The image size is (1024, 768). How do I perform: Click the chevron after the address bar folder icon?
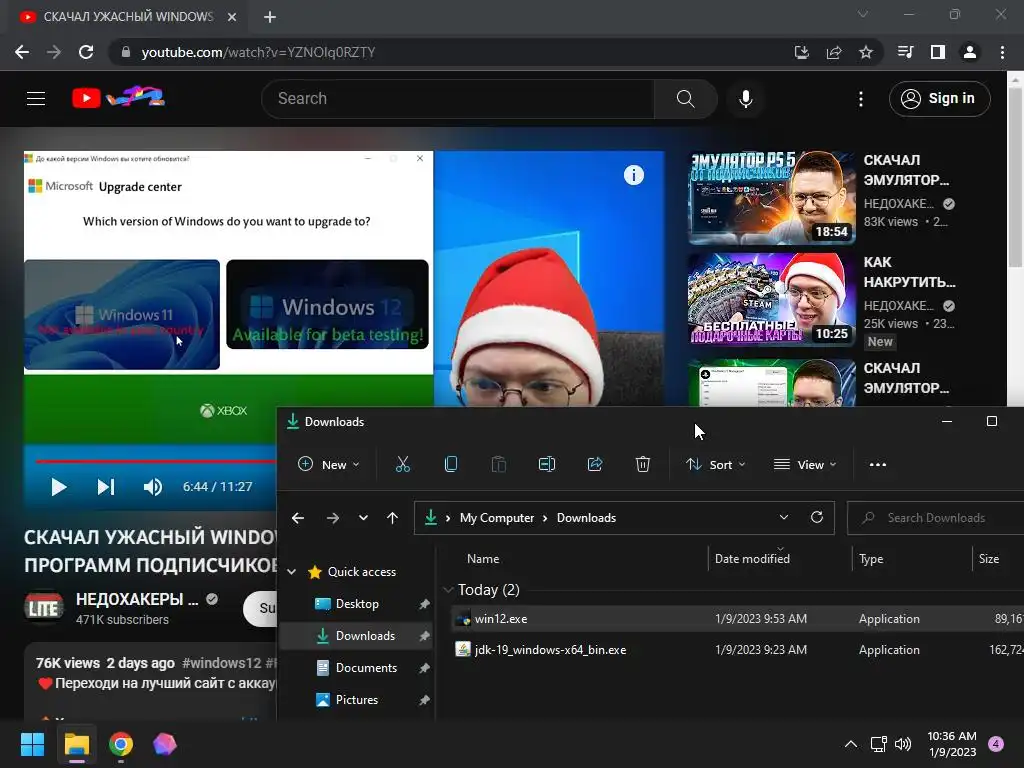448,518
